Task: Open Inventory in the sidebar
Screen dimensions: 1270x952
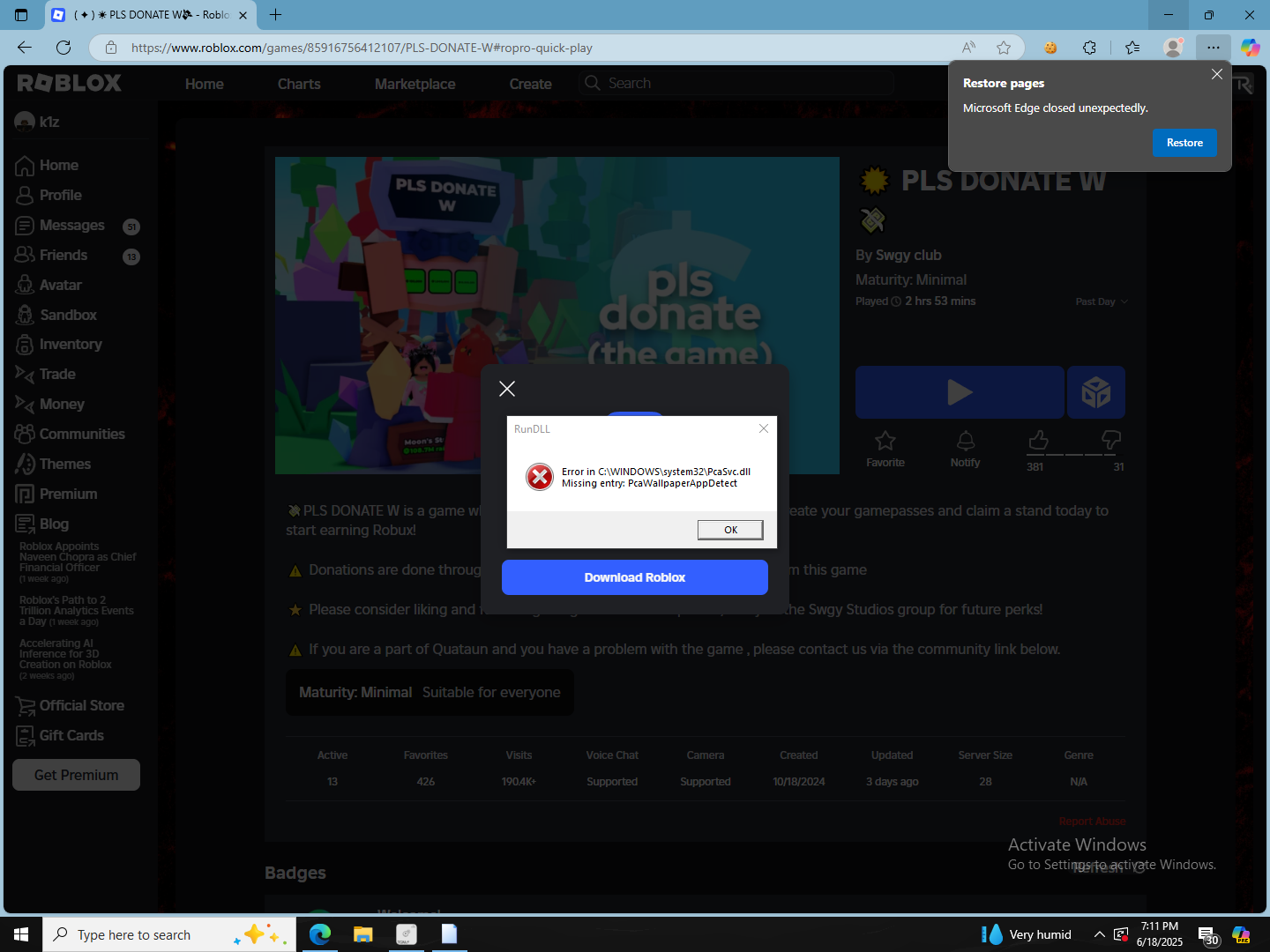Action: click(59, 345)
